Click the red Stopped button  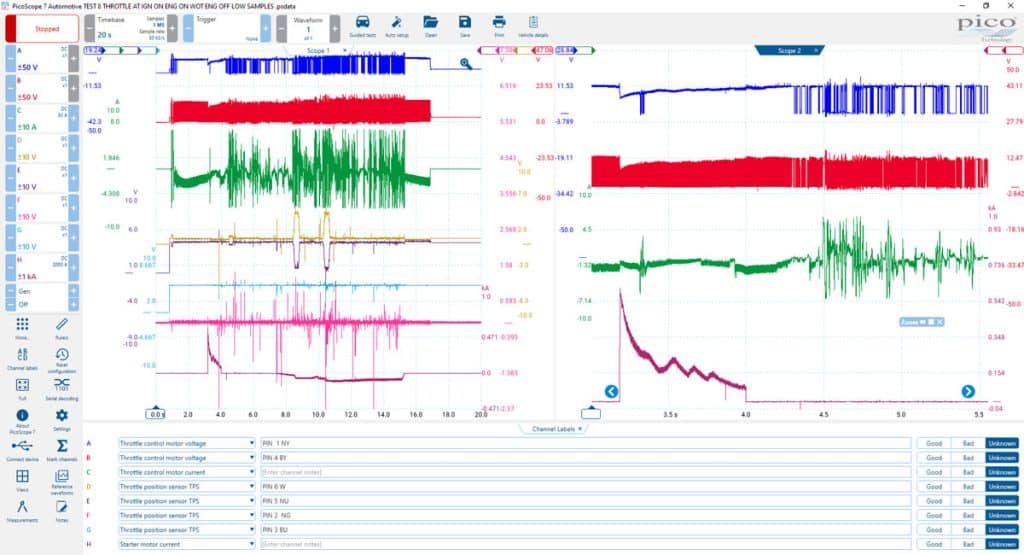coord(42,29)
